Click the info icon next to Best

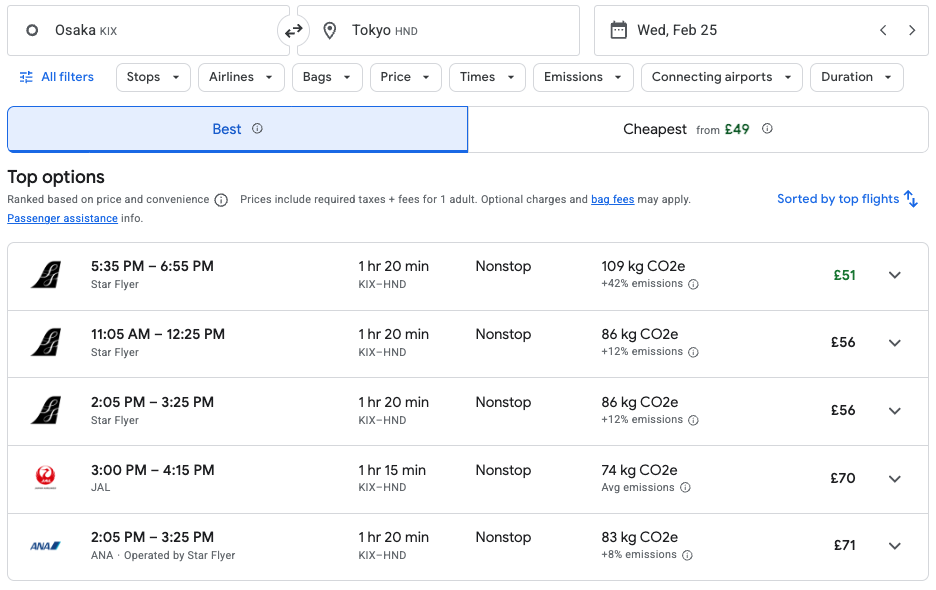pos(258,128)
